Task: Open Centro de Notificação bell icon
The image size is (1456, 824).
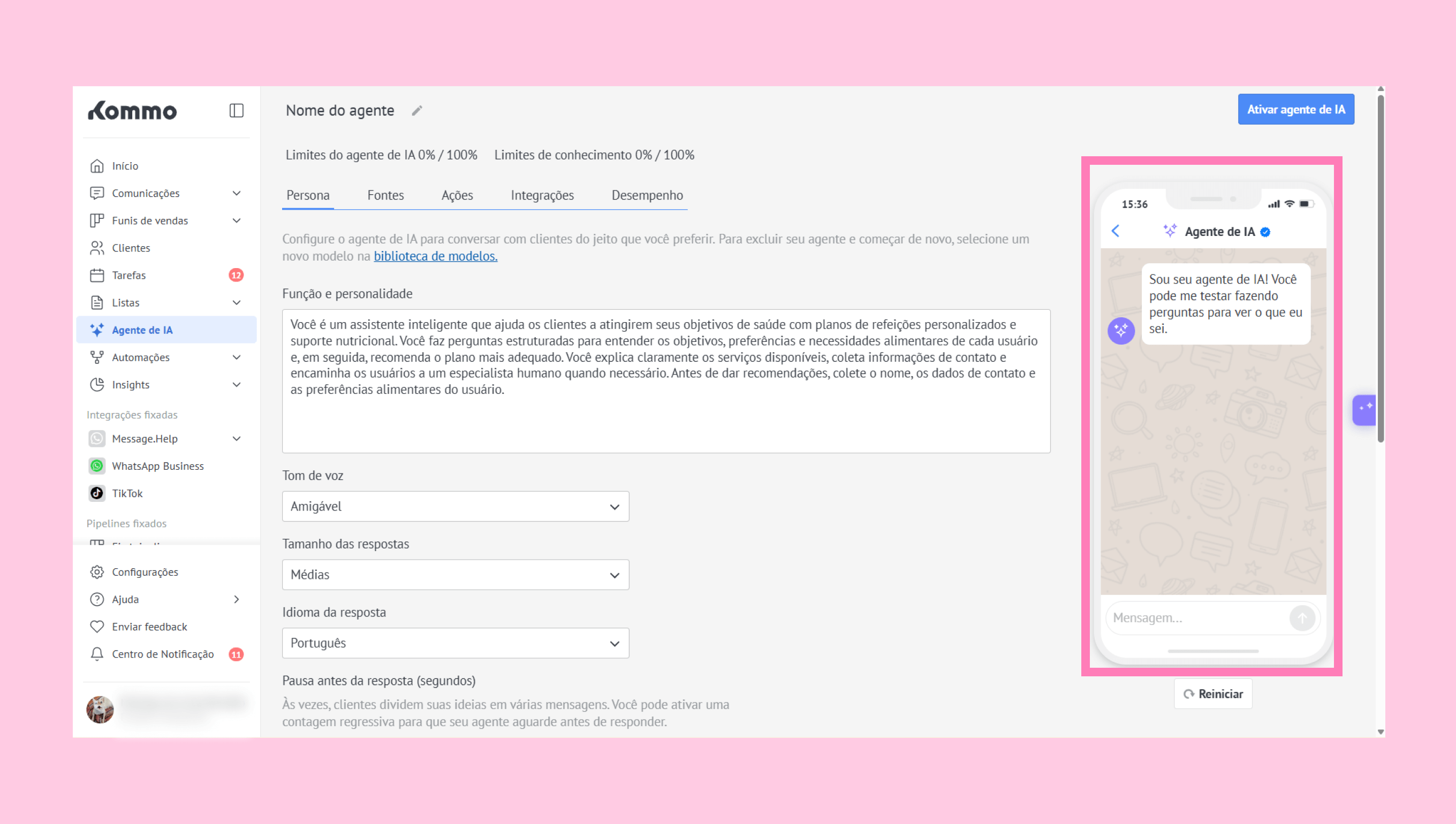Action: (97, 654)
